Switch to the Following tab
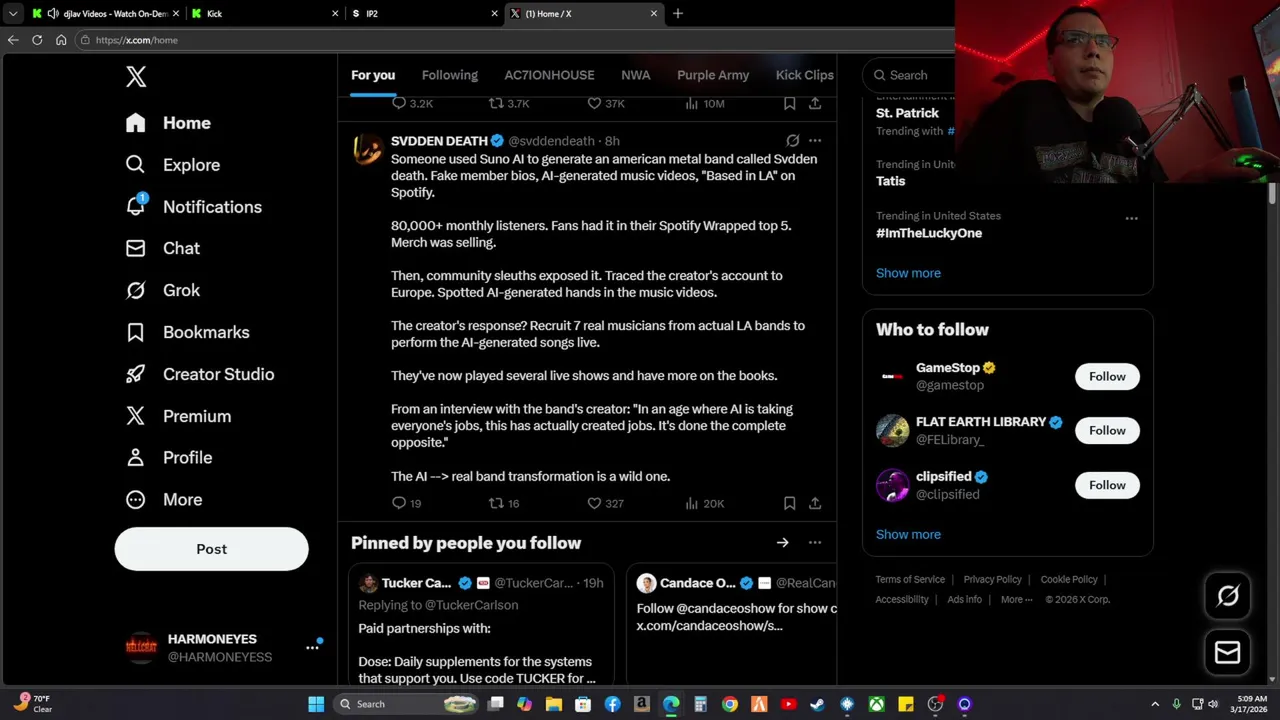 click(449, 75)
